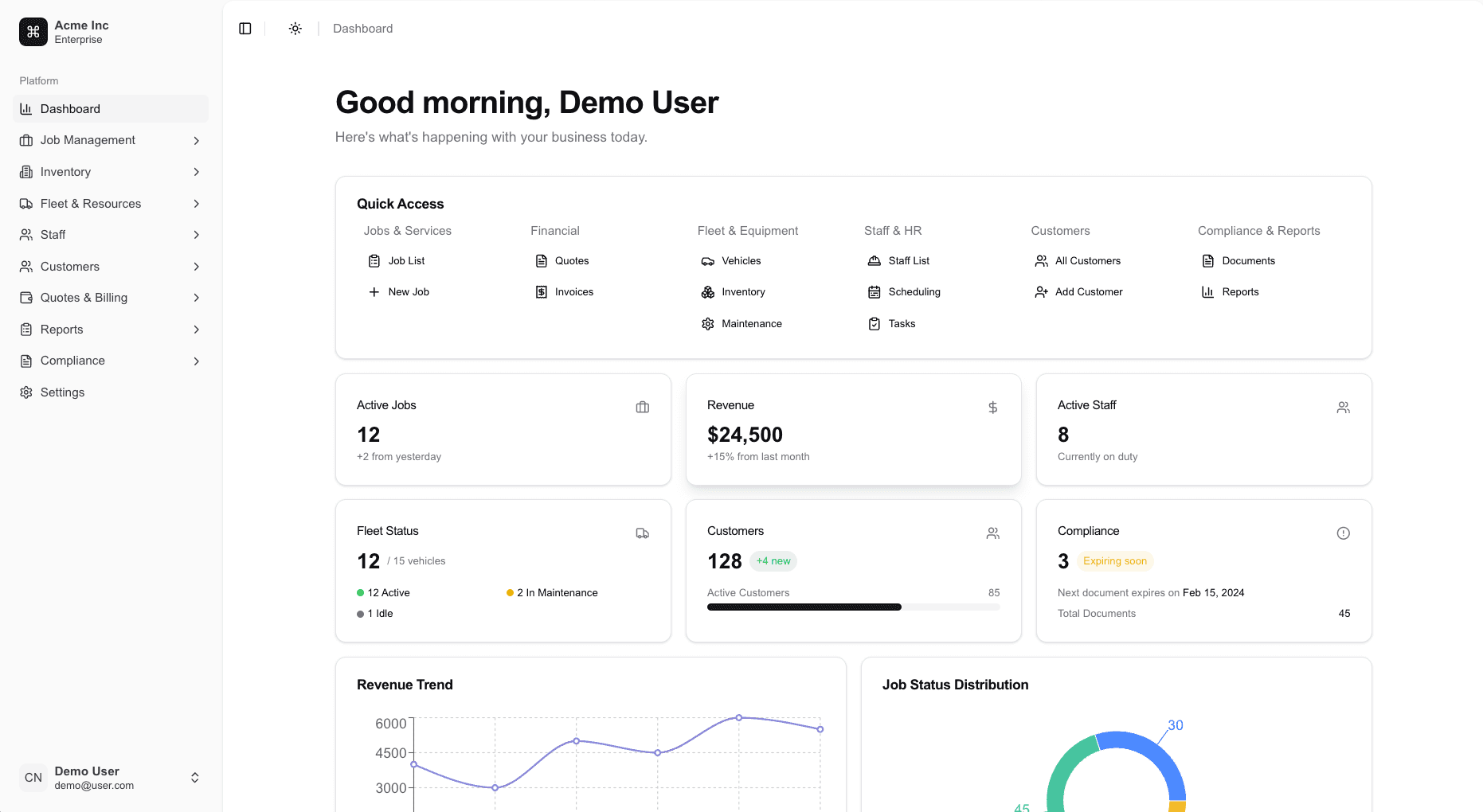Click the CN user avatar
The width and height of the screenshot is (1483, 812).
point(33,778)
